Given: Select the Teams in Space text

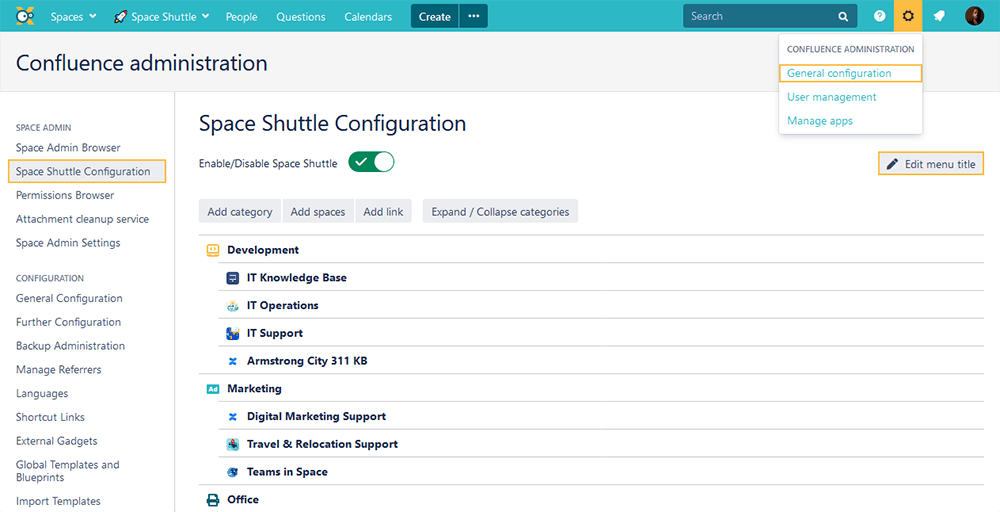Looking at the screenshot, I should 287,472.
